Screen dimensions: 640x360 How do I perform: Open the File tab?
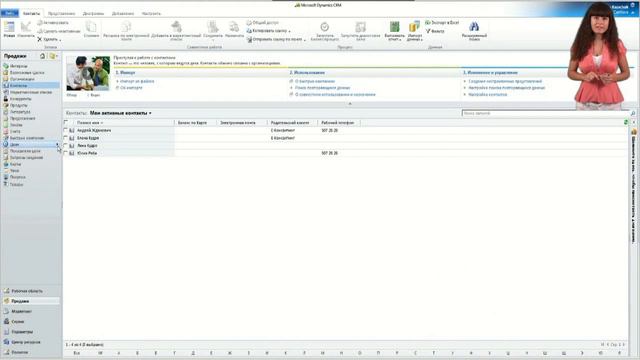pos(9,13)
